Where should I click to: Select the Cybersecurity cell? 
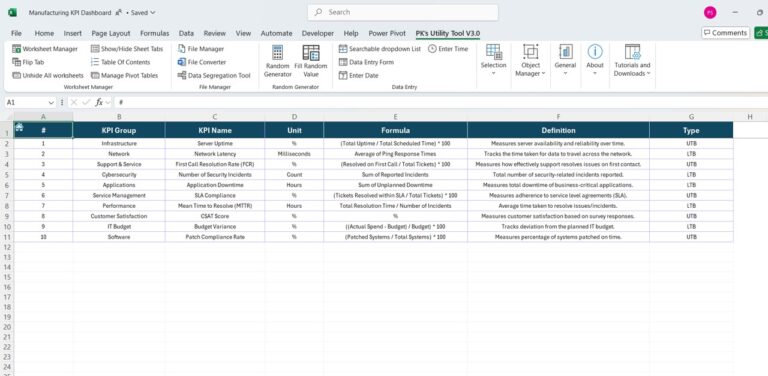tap(119, 174)
